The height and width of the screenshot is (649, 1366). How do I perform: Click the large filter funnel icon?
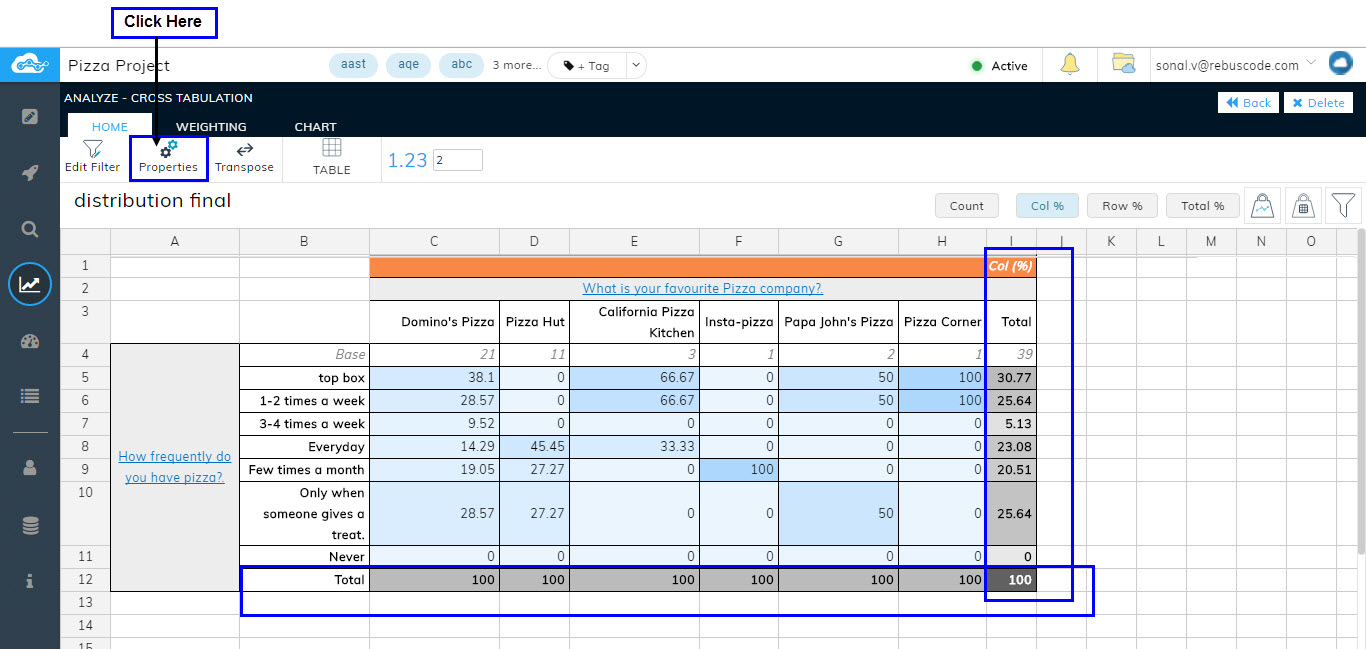(1343, 206)
